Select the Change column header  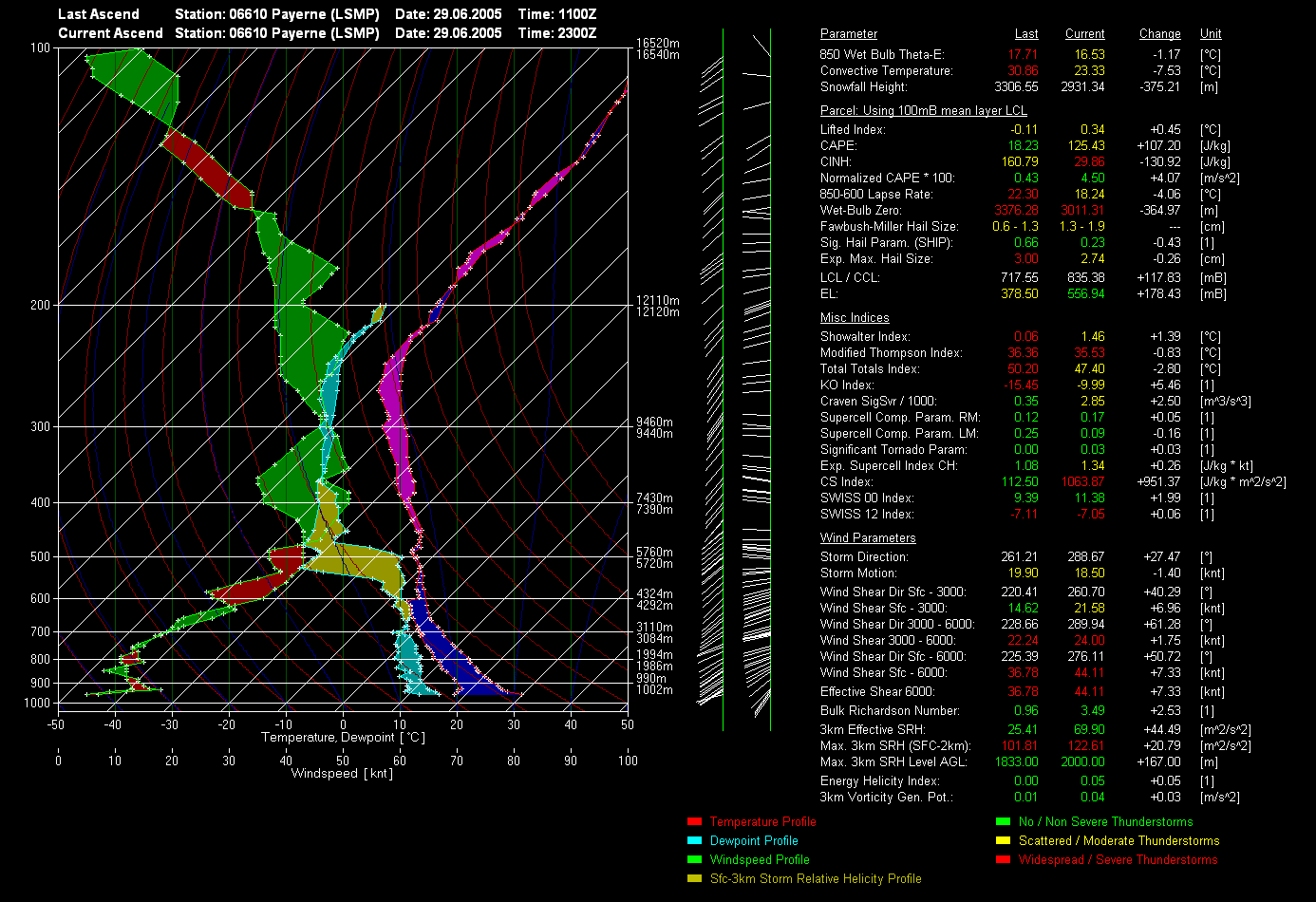coord(1159,34)
